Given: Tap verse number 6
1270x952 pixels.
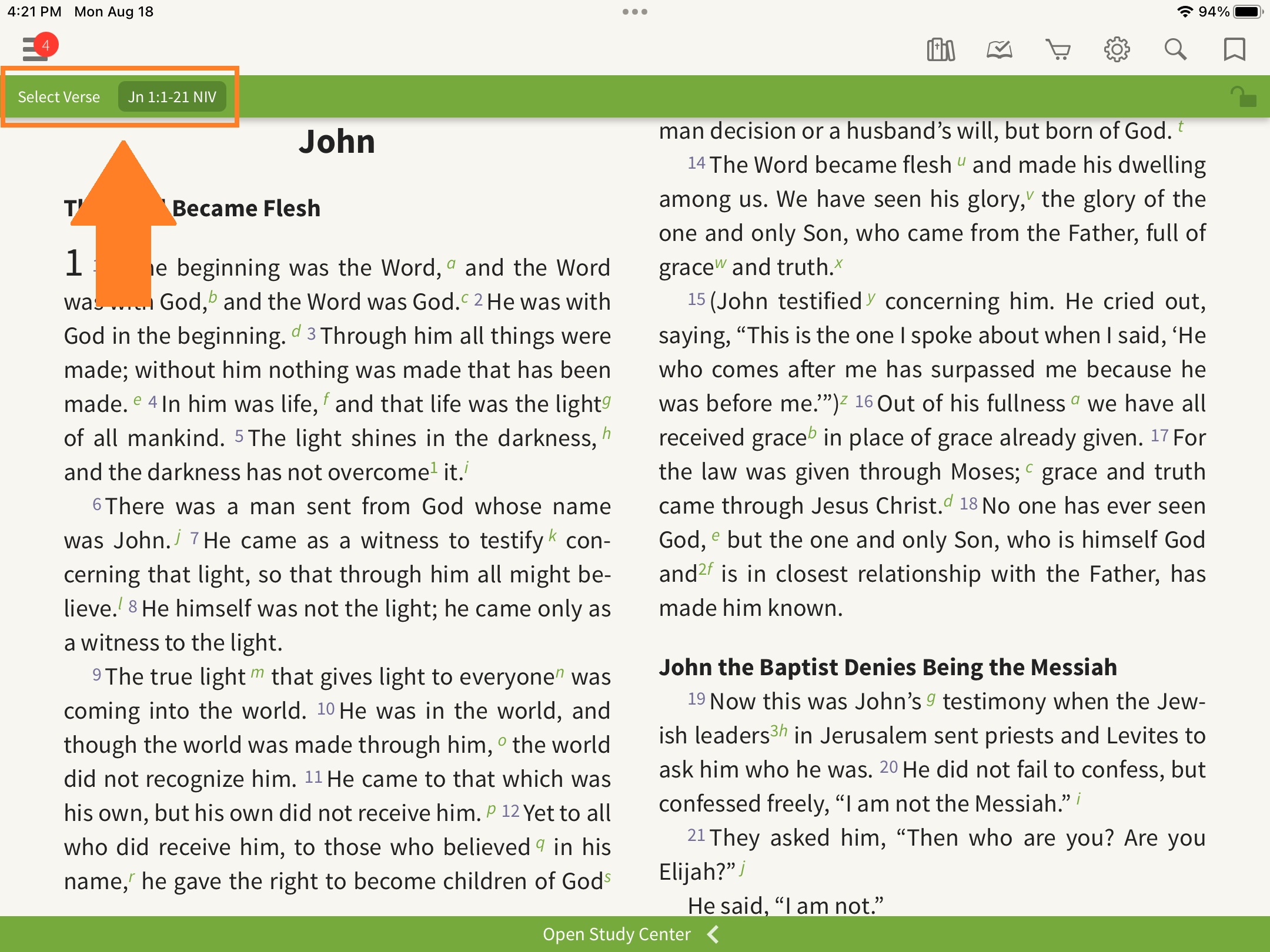Looking at the screenshot, I should (97, 504).
